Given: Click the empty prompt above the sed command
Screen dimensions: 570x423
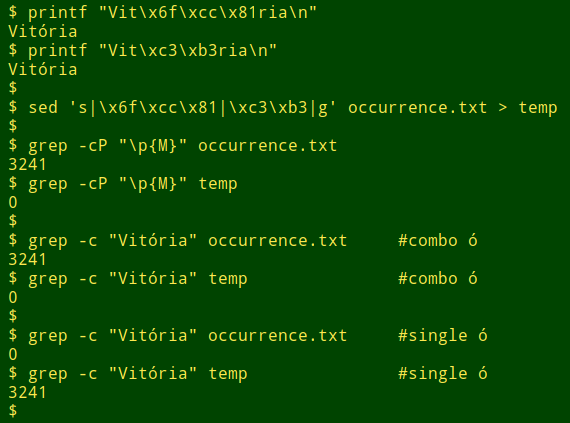Looking at the screenshot, I should [13, 88].
